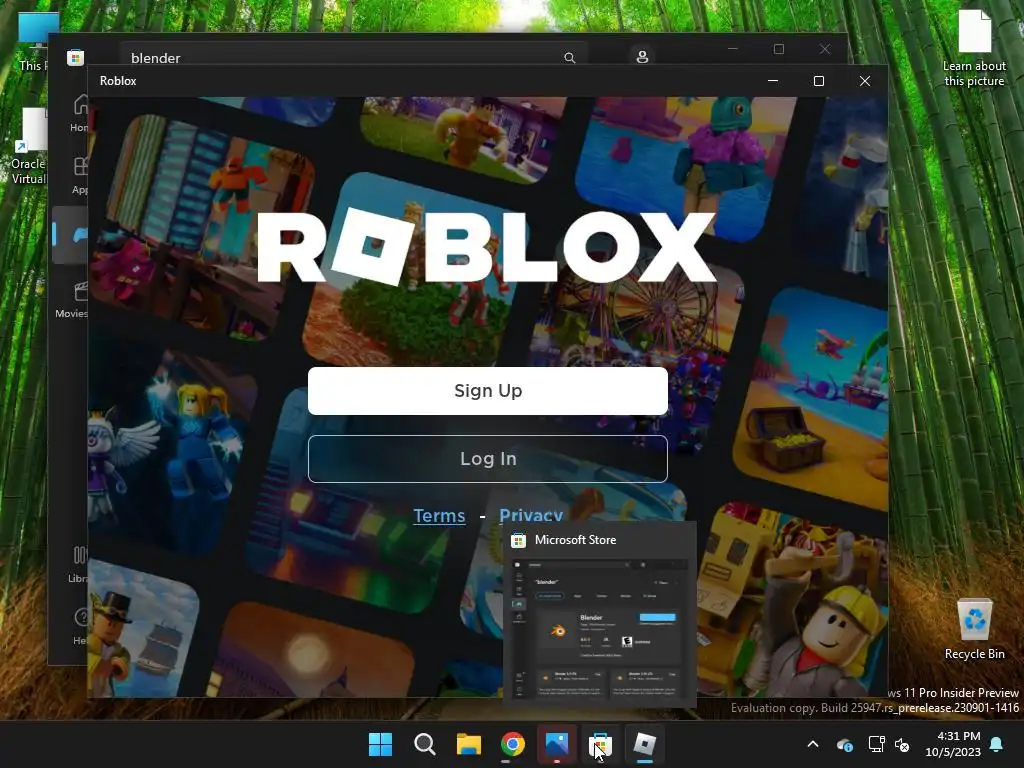This screenshot has height=768, width=1024.
Task: Open clock showing 4:31 PM
Action: click(x=953, y=744)
